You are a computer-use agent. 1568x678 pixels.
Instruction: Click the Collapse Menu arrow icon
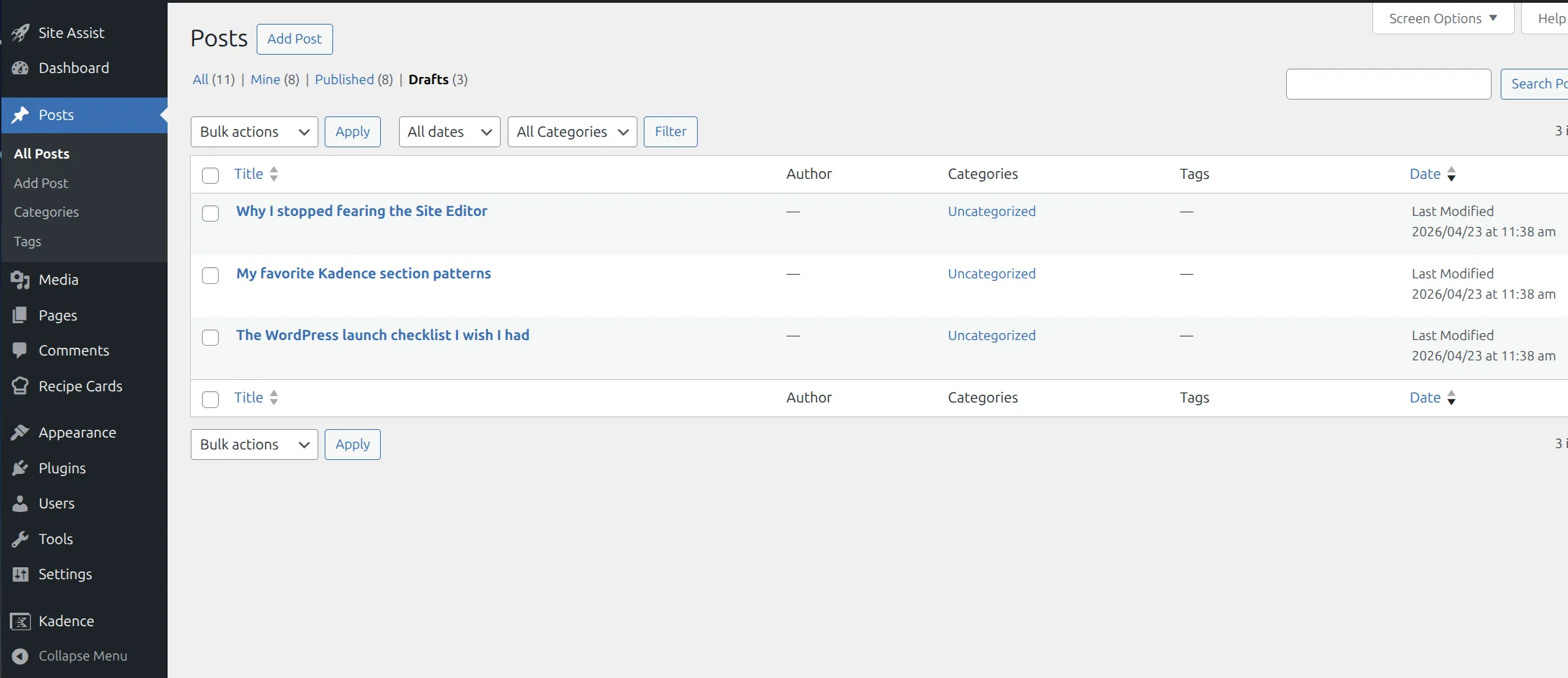tap(20, 656)
